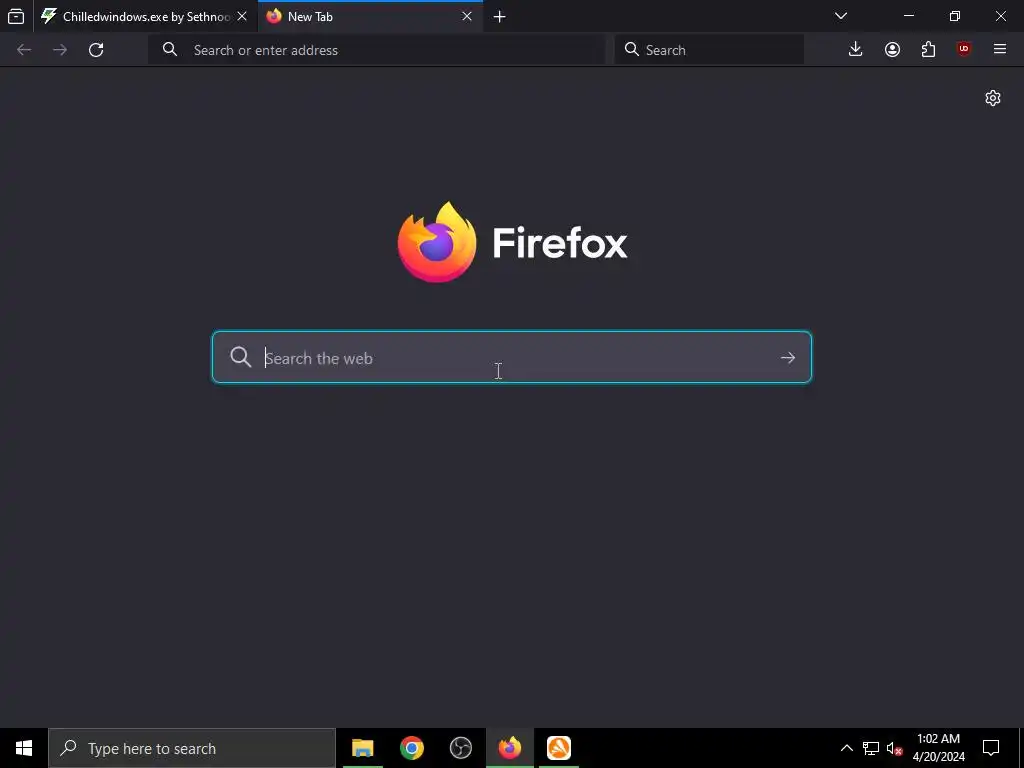Open the Firefox account menu

point(892,50)
